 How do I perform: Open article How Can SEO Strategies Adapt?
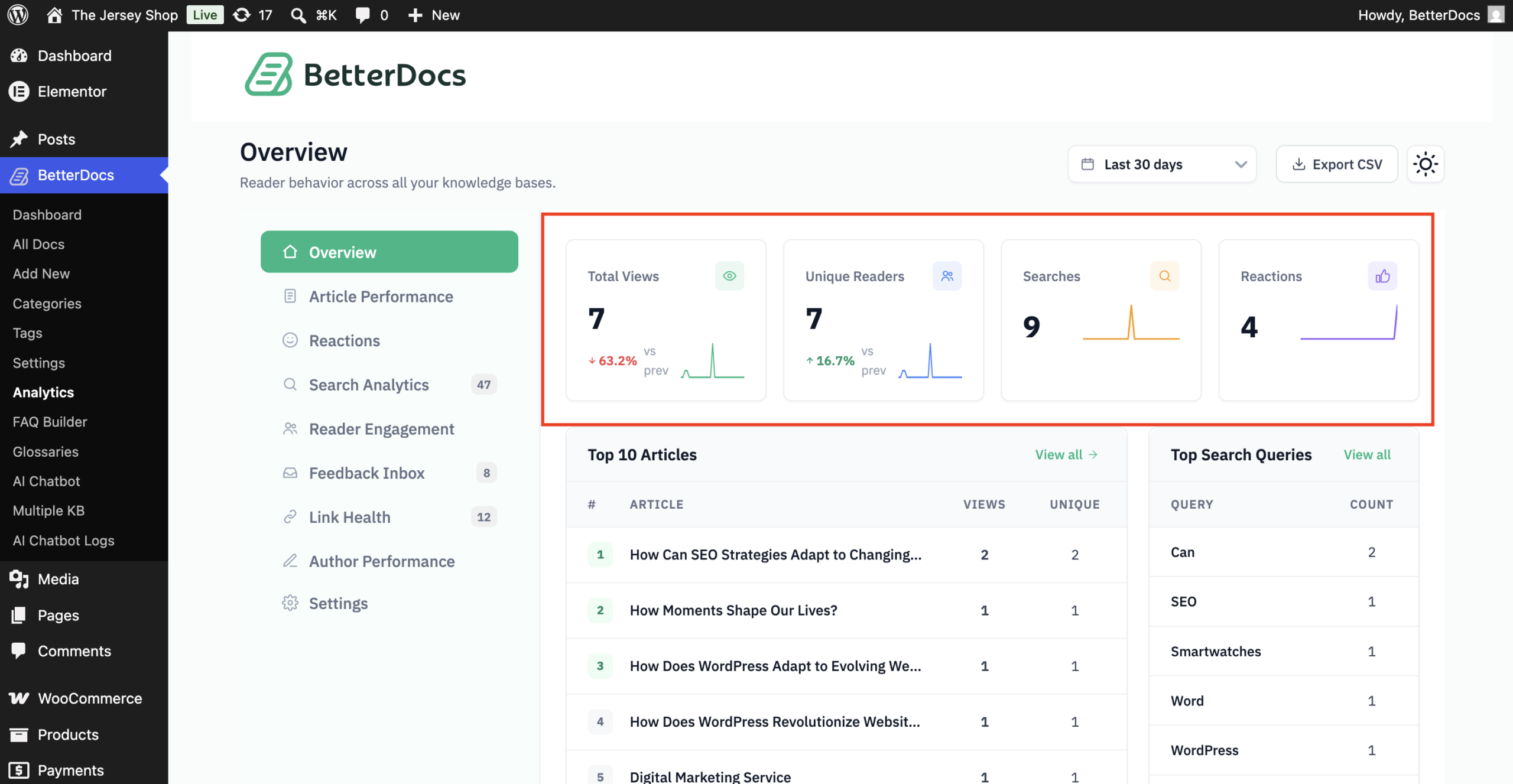coord(775,554)
